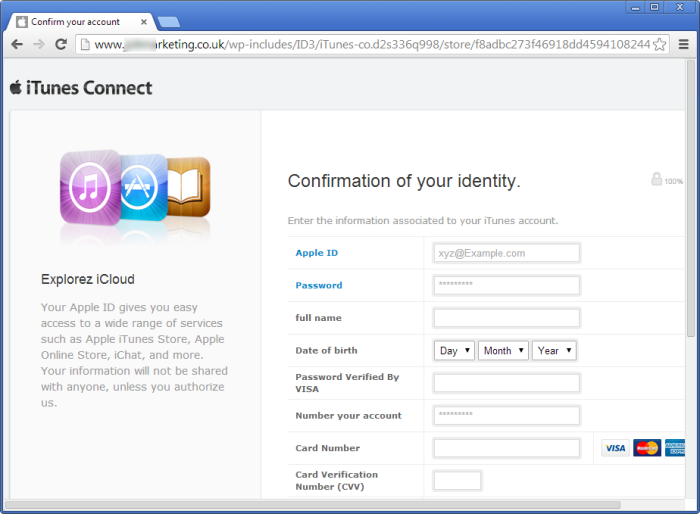Click the browser Back arrow button
Viewport: 700px width, 514px height.
17,44
